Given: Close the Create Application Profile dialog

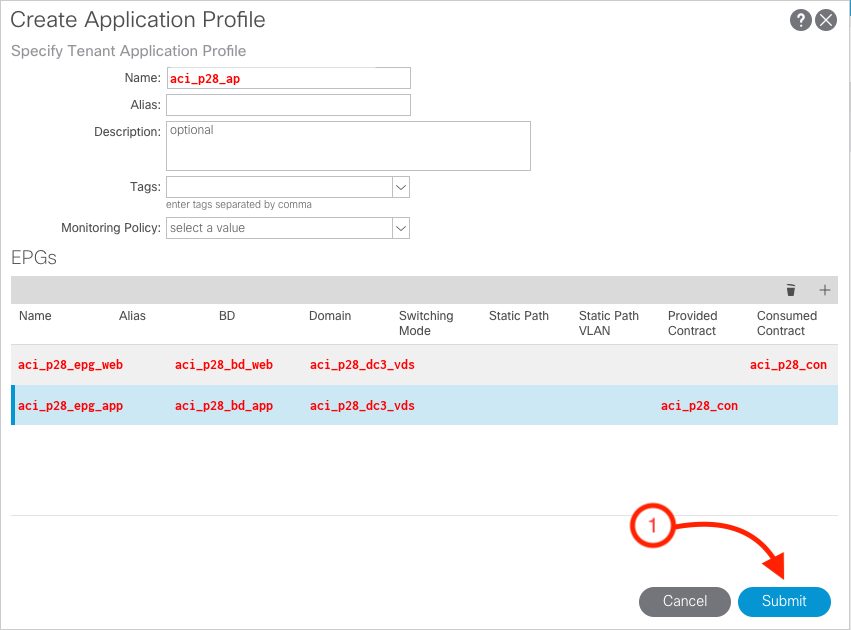Looking at the screenshot, I should (x=826, y=21).
